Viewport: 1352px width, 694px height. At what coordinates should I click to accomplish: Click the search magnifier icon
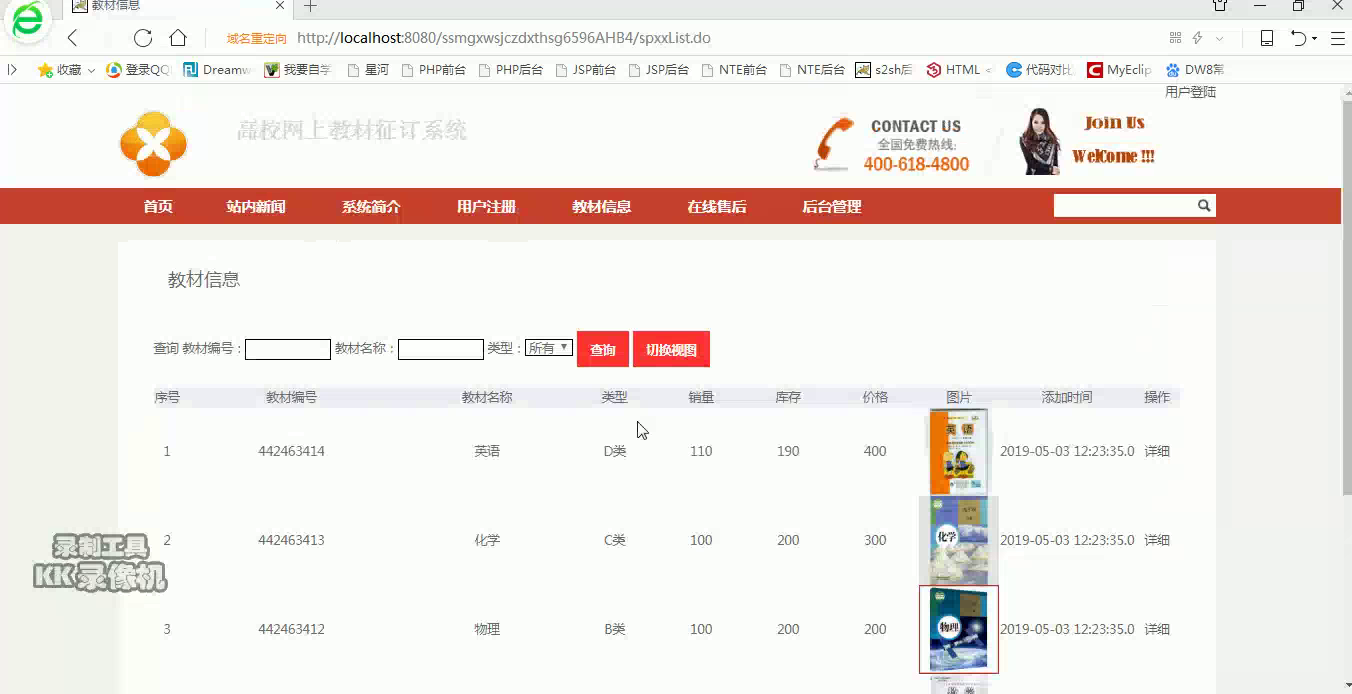point(1205,206)
